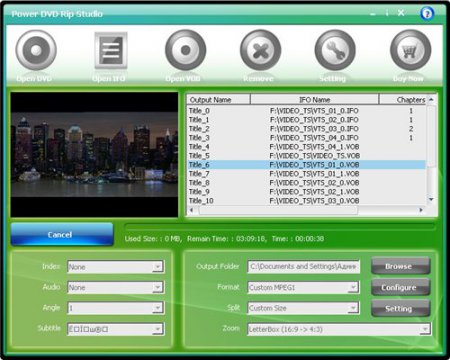Click the Chapters column header
Image resolution: width=450 pixels, height=360 pixels.
403,100
